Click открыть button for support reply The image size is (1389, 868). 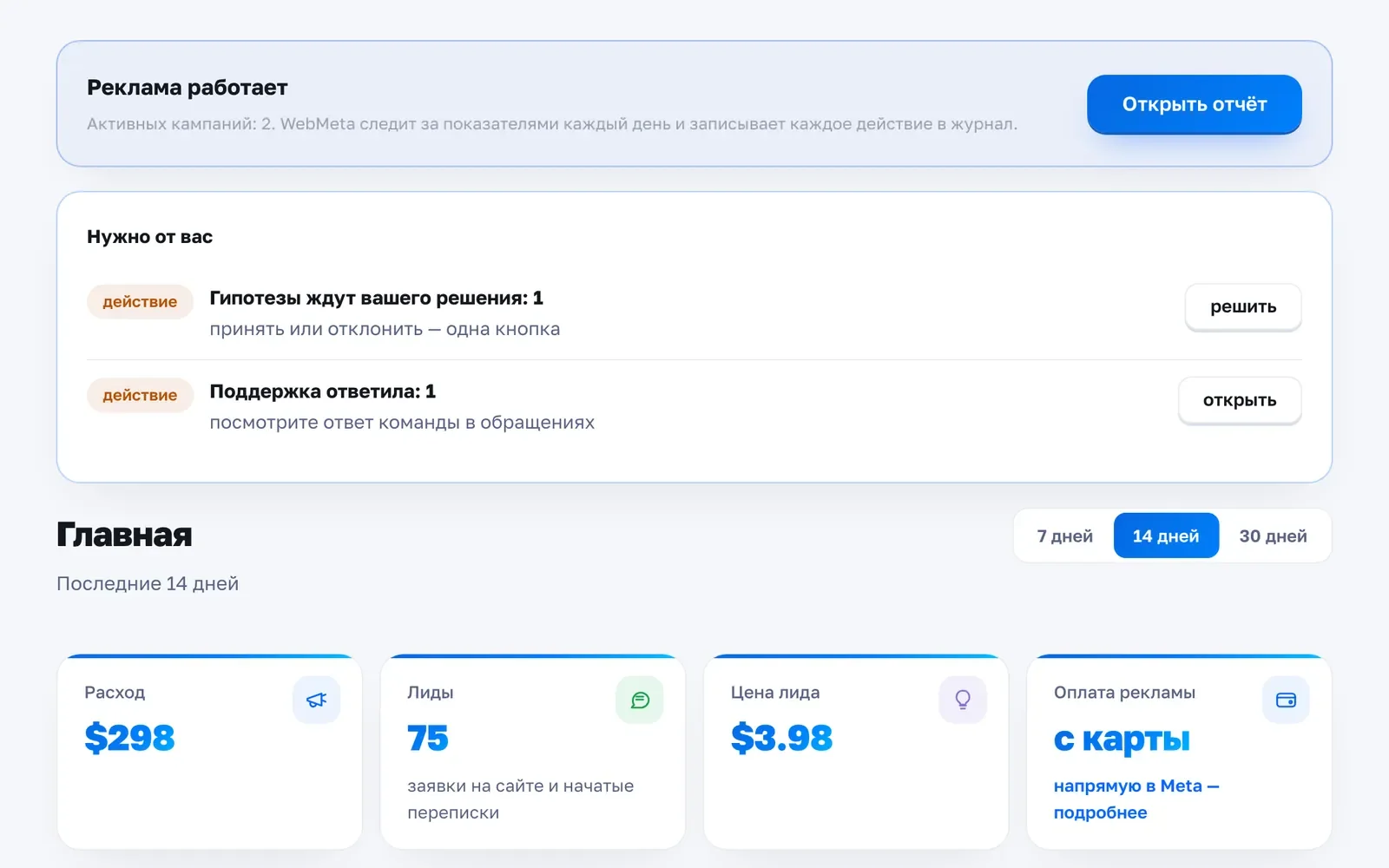[x=1240, y=400]
